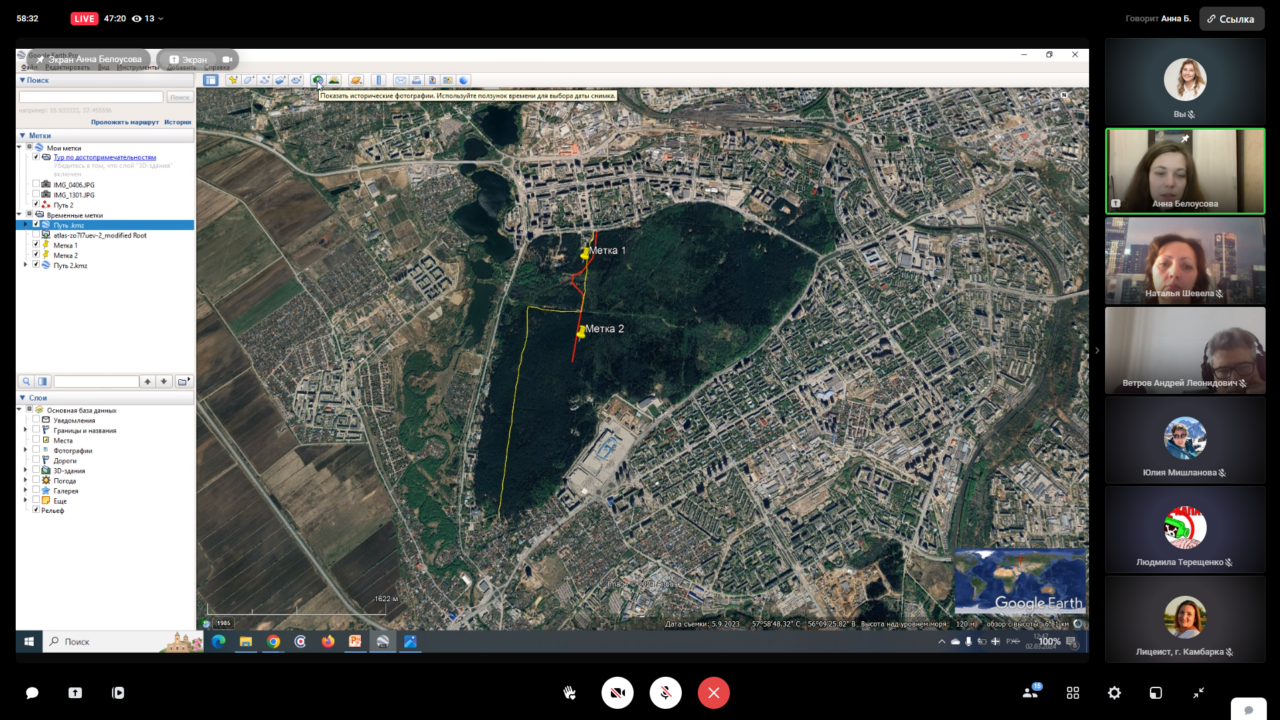
Task: Show historical imagery with the clock icon
Action: pyautogui.click(x=318, y=80)
